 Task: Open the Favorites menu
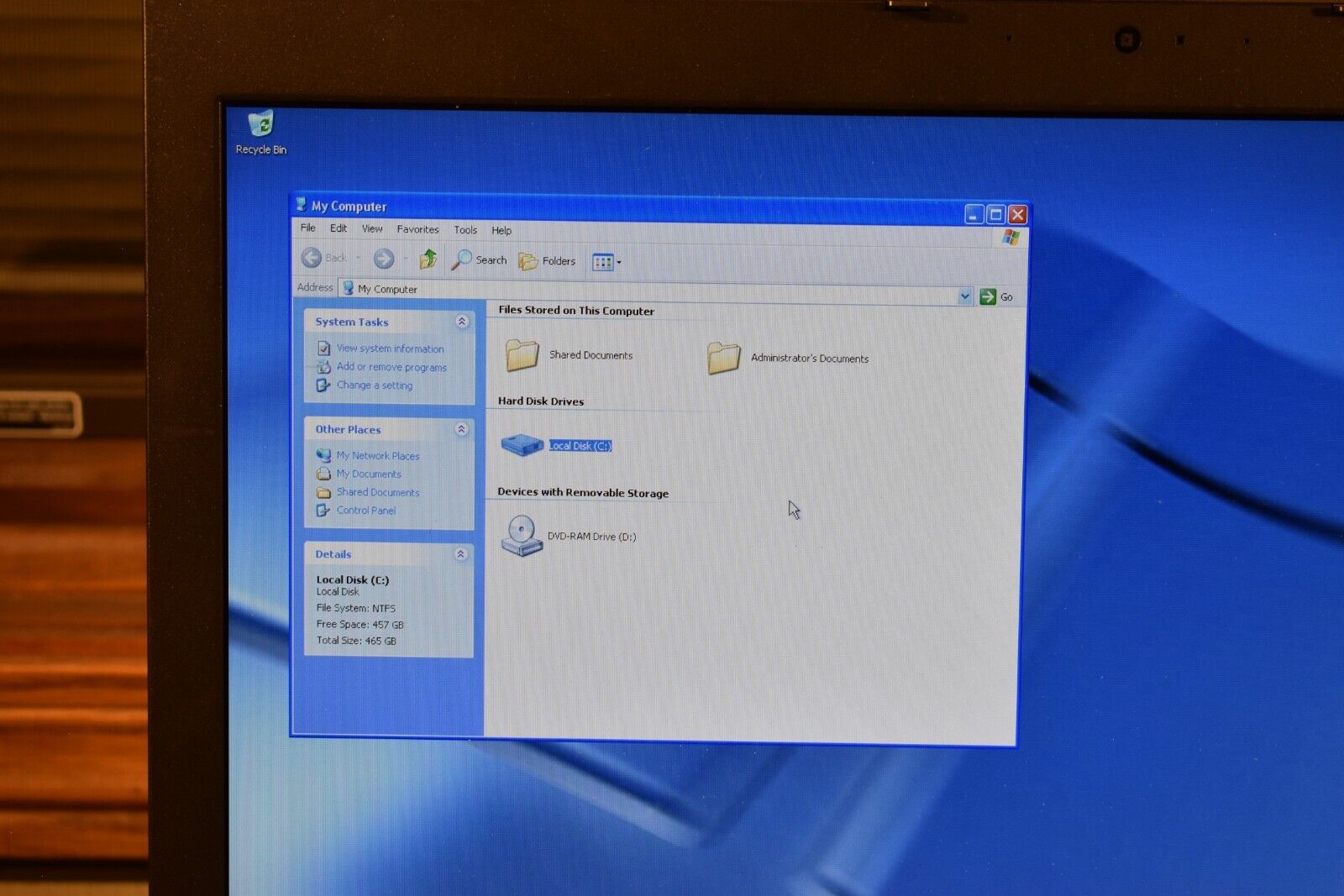(417, 229)
